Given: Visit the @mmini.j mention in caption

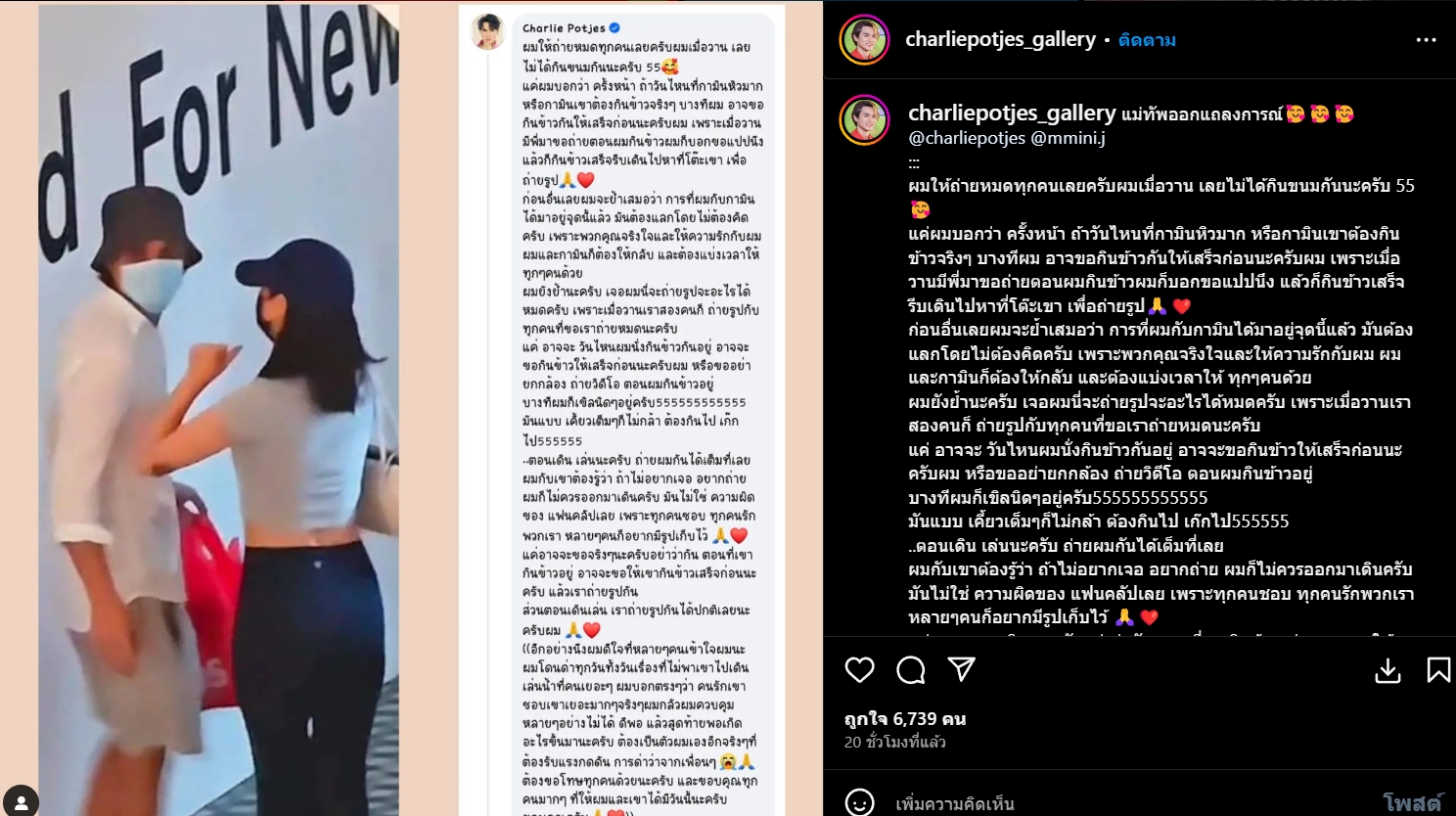Looking at the screenshot, I should [1069, 138].
